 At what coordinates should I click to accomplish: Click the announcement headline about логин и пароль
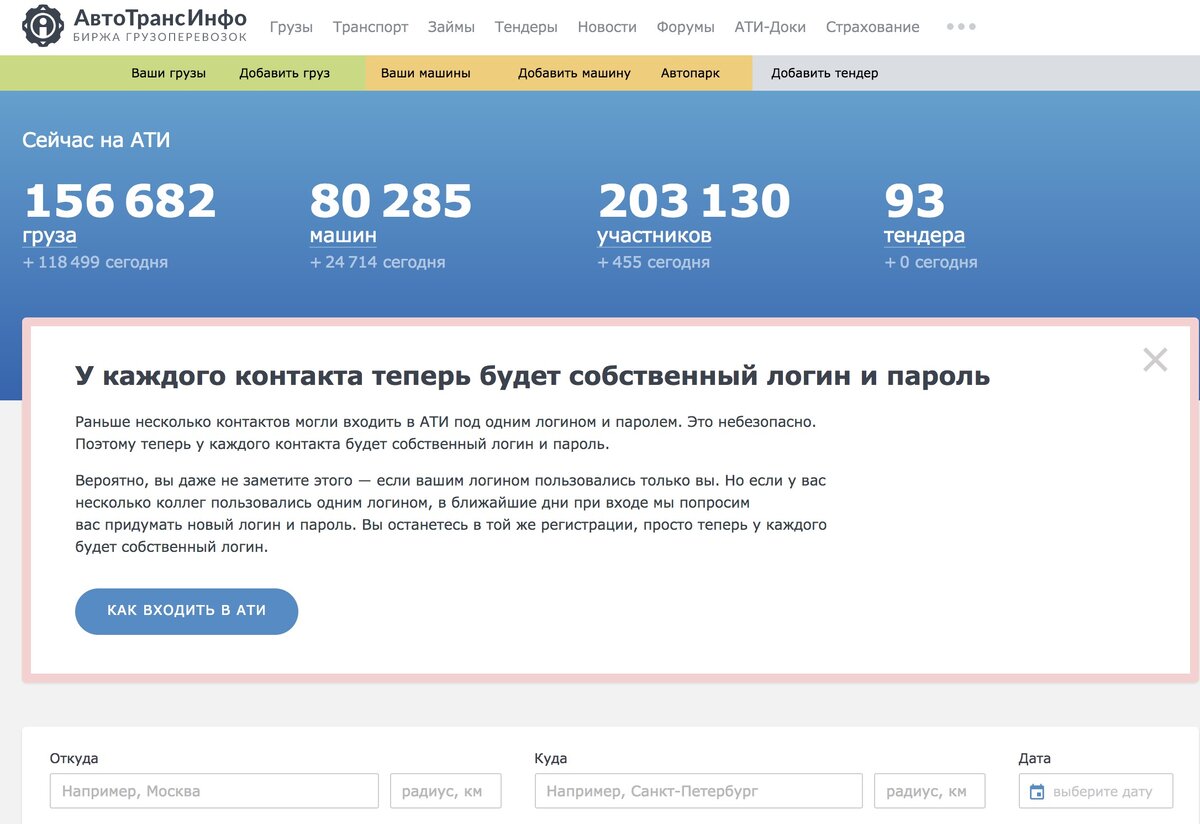pos(533,376)
